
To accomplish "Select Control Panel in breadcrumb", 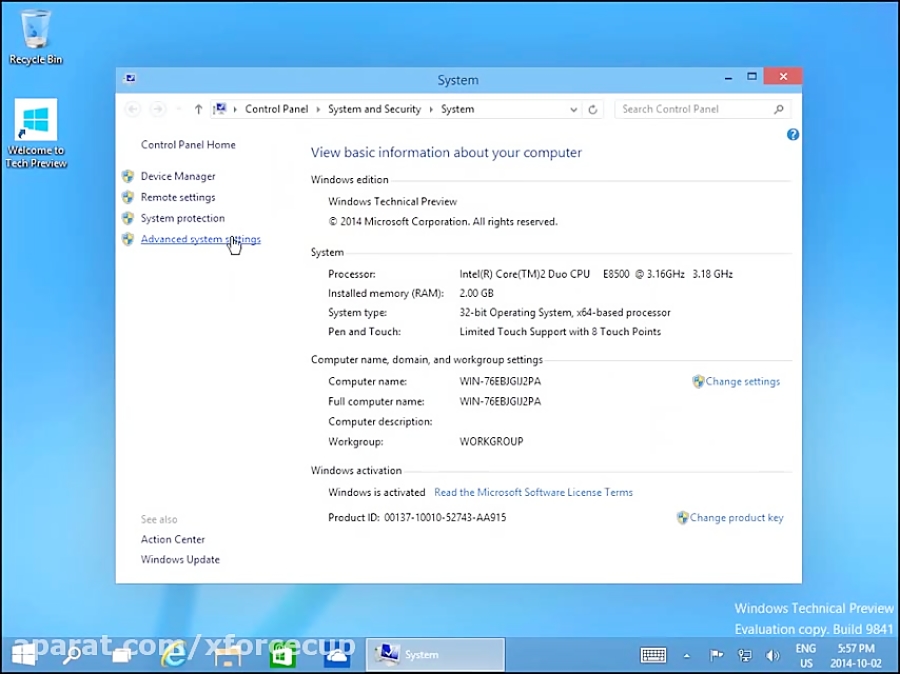I will coord(277,109).
